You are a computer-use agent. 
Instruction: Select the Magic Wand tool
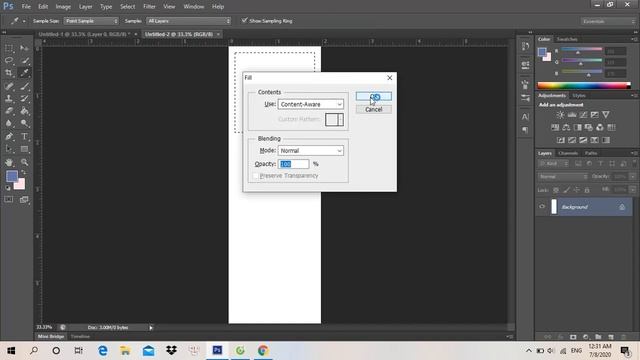point(24,60)
